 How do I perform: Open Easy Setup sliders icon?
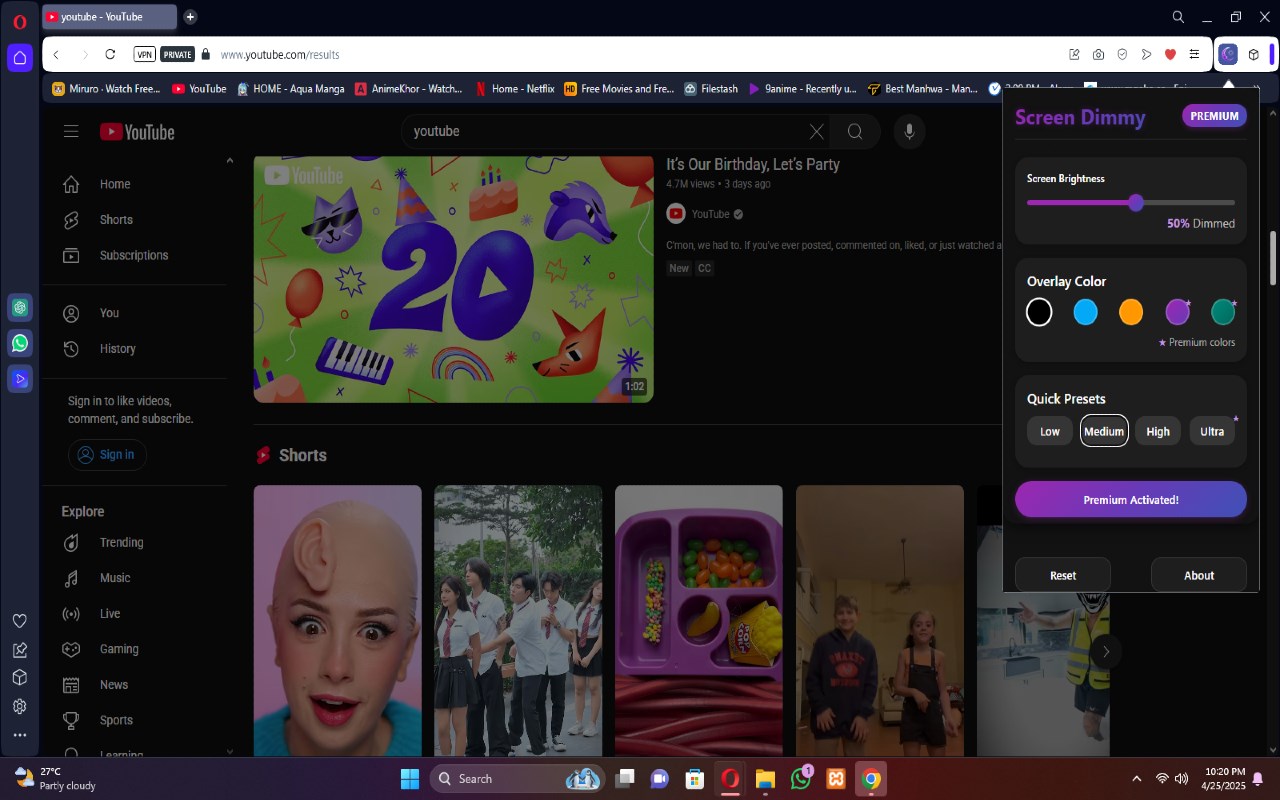tap(1194, 54)
